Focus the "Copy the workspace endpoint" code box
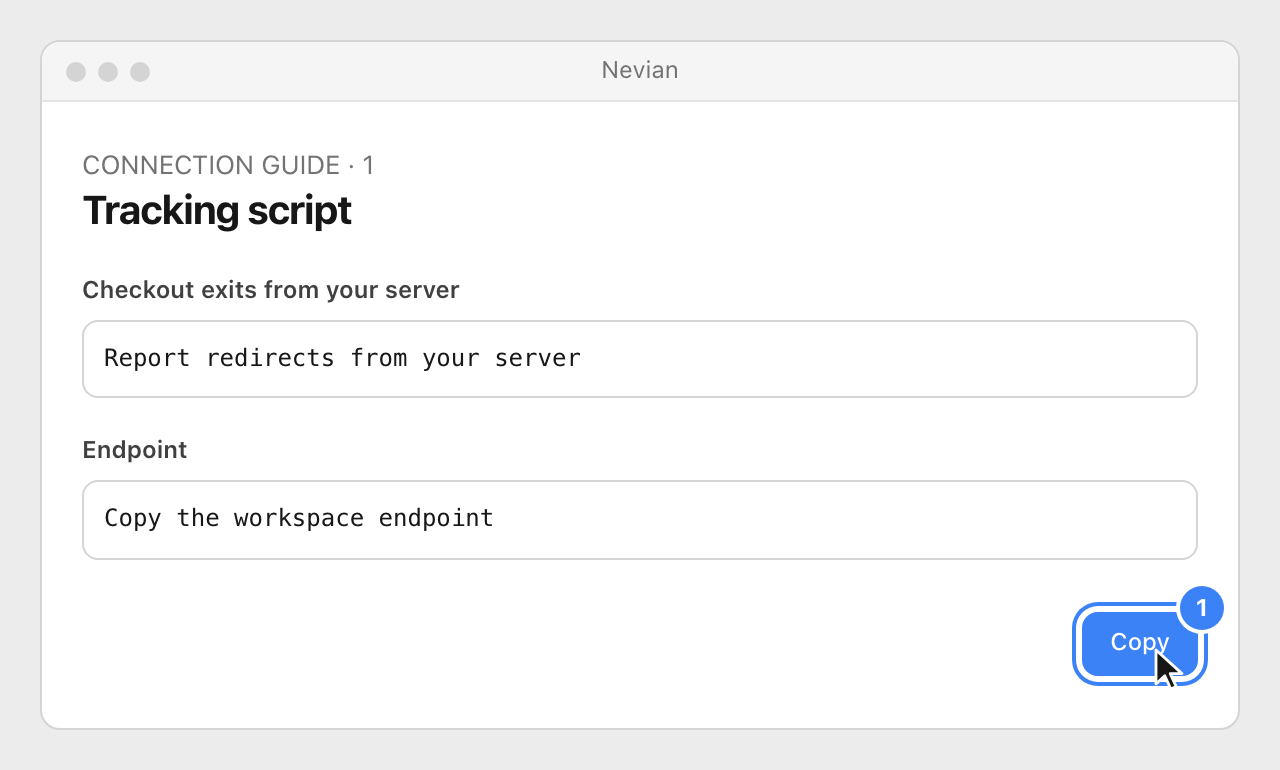Screen dimensions: 1280x770 [640, 520]
